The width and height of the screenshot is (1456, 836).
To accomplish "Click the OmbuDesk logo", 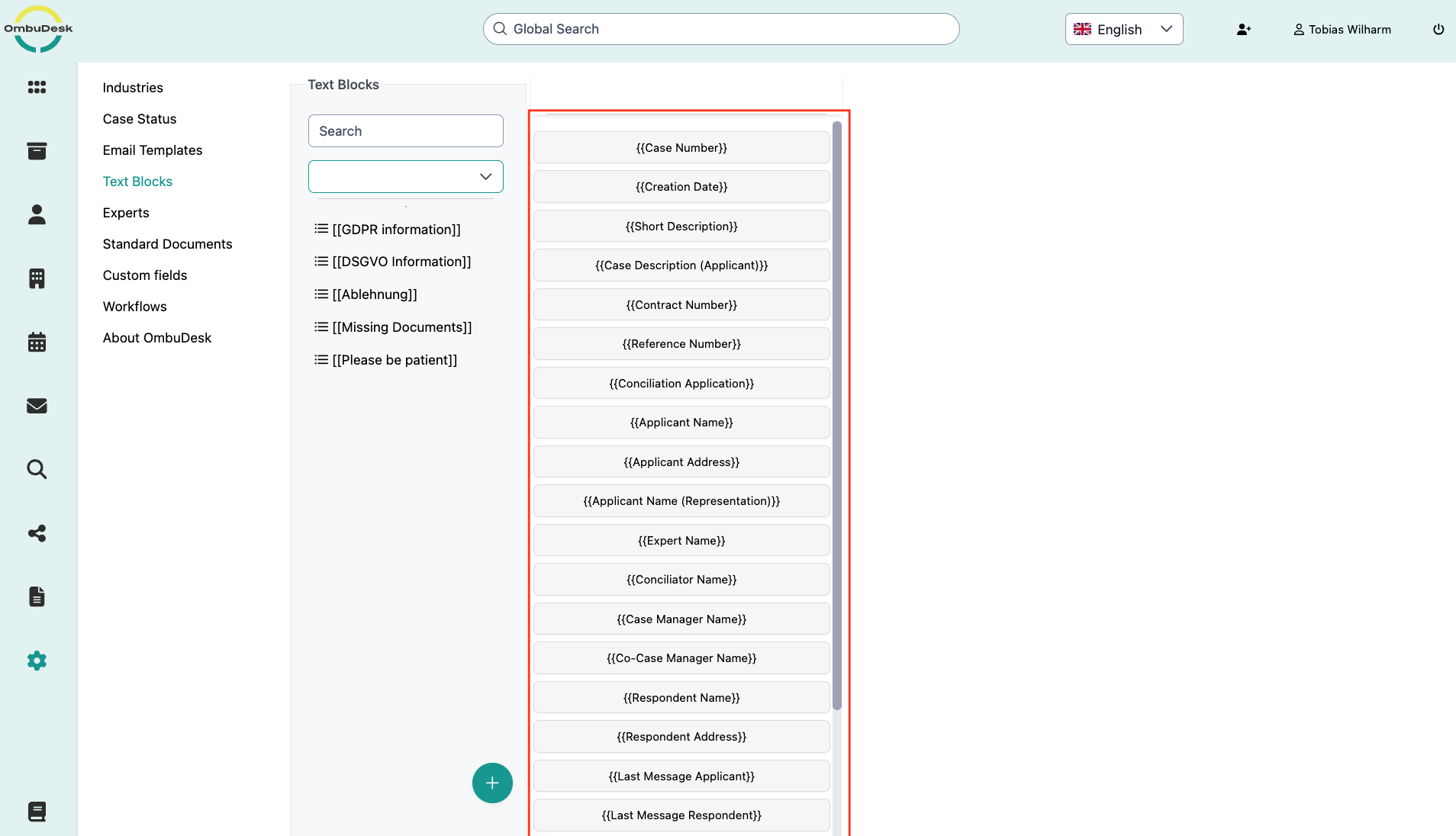I will (x=38, y=29).
